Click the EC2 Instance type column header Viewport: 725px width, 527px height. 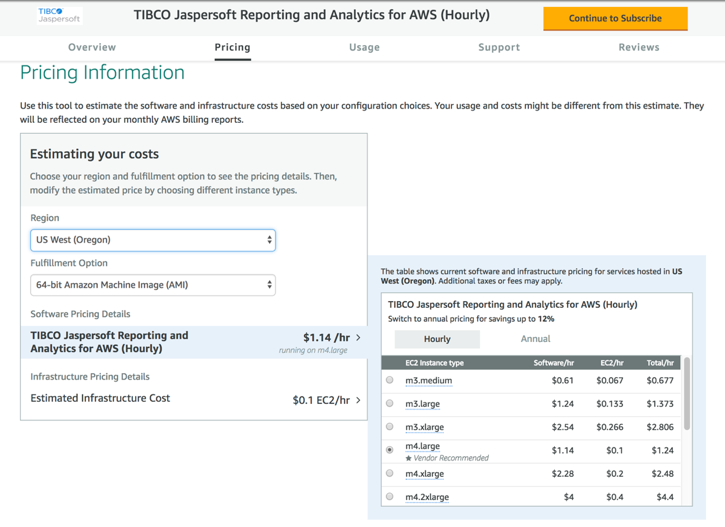point(434,363)
